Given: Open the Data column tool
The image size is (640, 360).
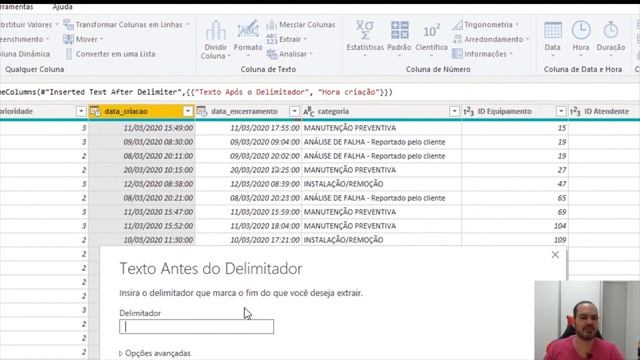Looking at the screenshot, I should pos(553,39).
